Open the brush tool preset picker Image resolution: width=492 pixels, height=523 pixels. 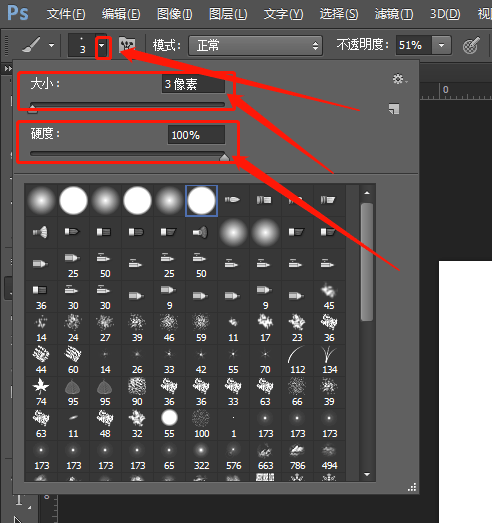tap(37, 45)
